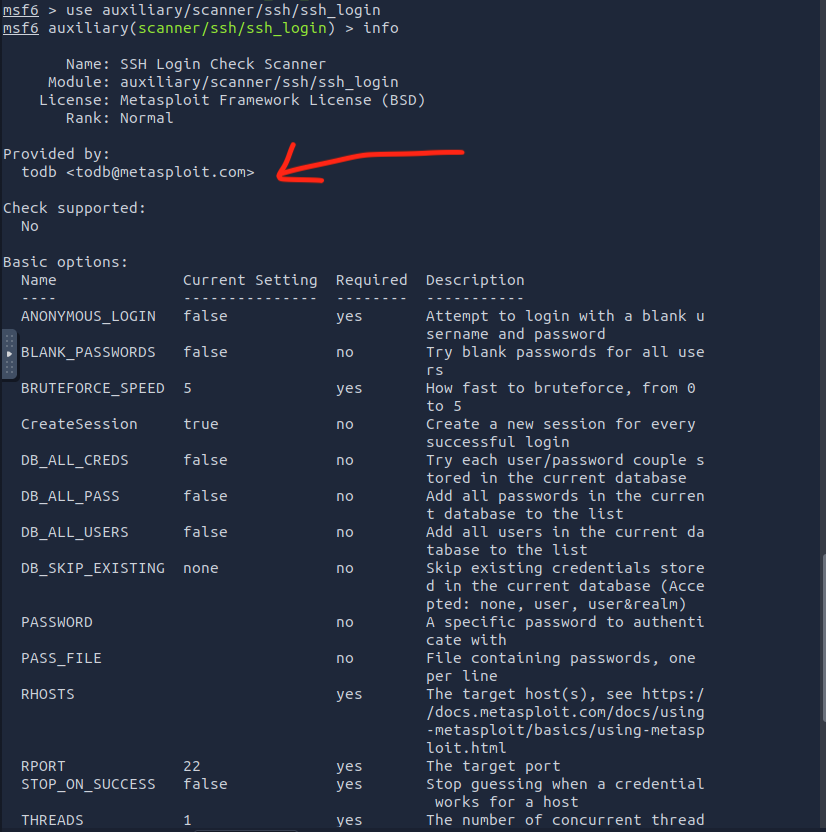Click the PASS_FILE option name
826x832 pixels.
click(61, 658)
